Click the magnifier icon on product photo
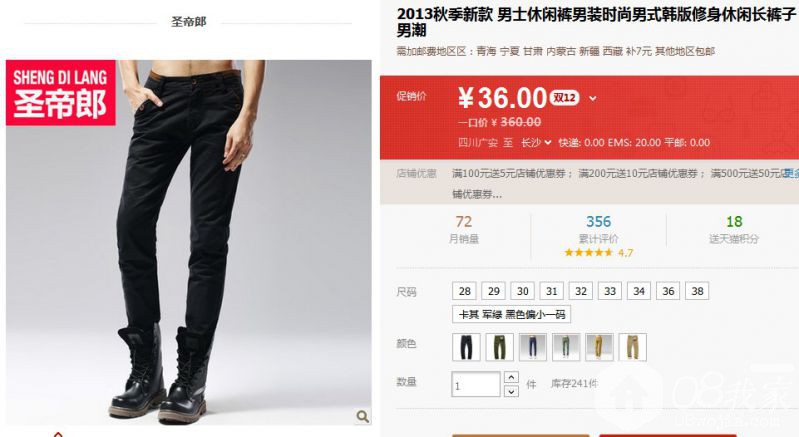The height and width of the screenshot is (437, 799). pyautogui.click(x=362, y=416)
